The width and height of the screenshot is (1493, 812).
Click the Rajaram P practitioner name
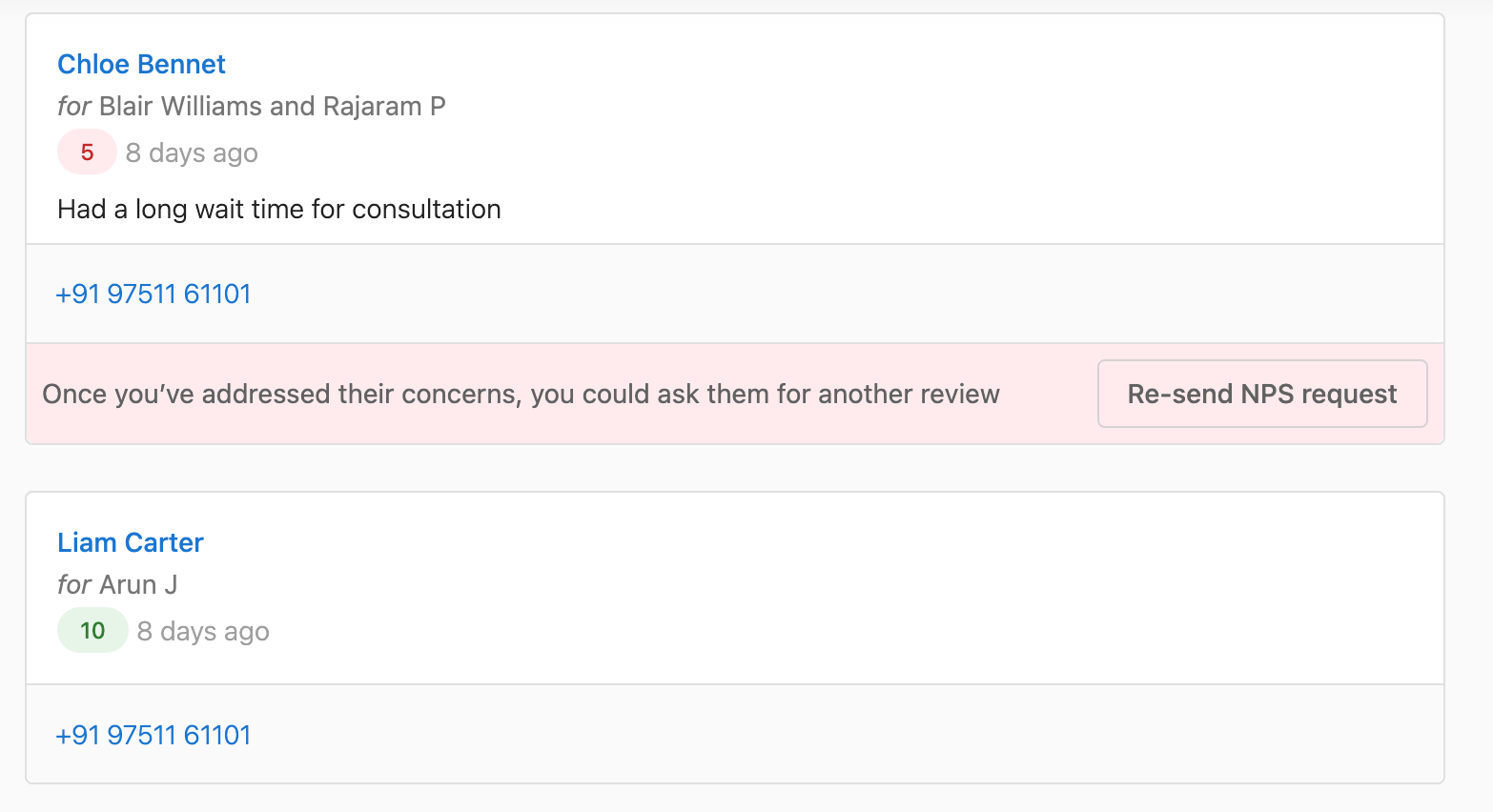pos(384,106)
